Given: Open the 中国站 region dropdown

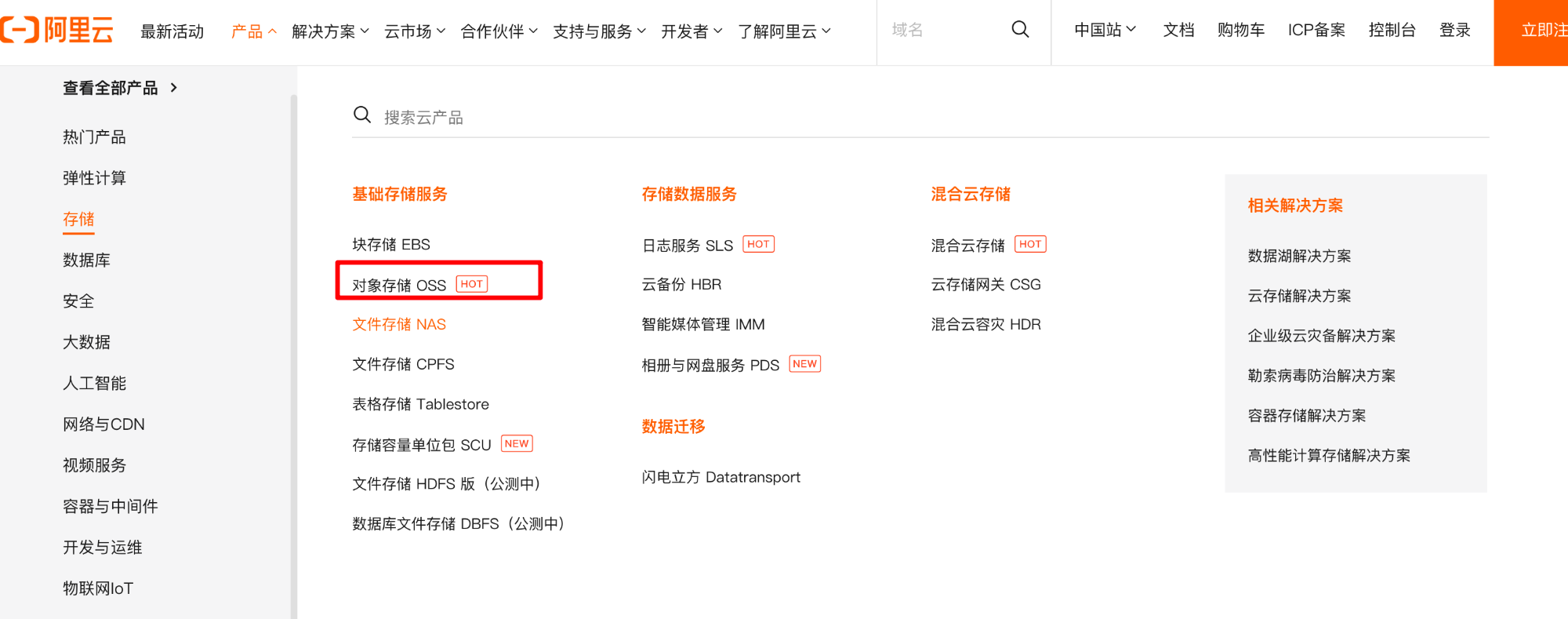Looking at the screenshot, I should pos(1105,30).
